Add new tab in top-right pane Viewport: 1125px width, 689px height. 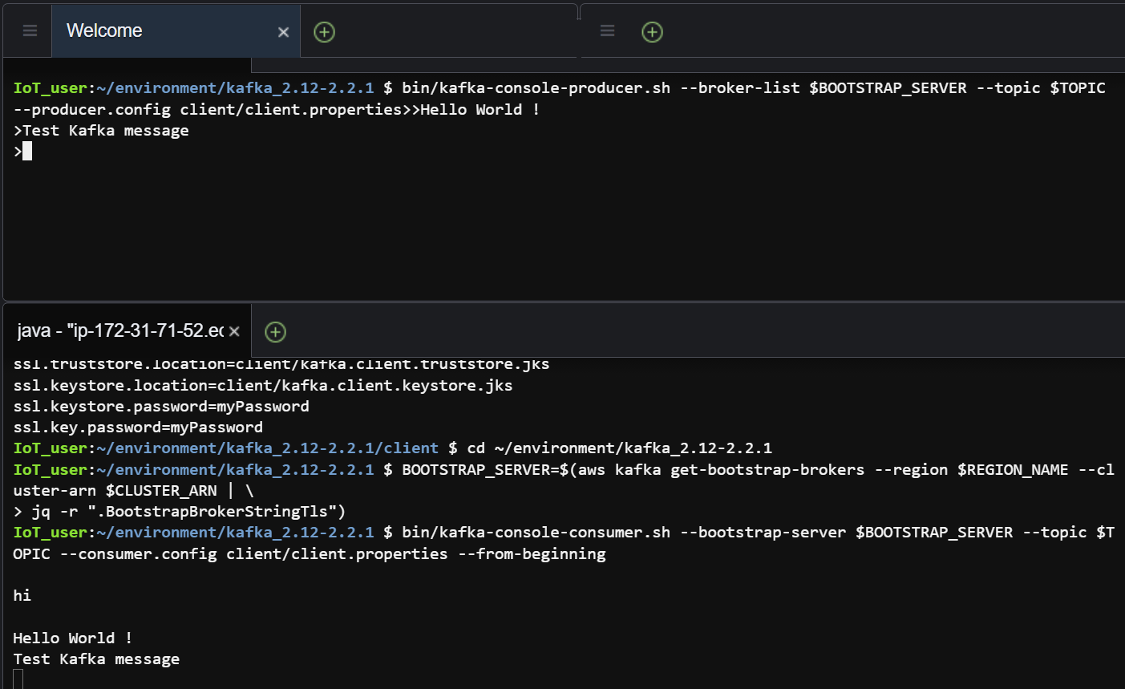pos(652,32)
